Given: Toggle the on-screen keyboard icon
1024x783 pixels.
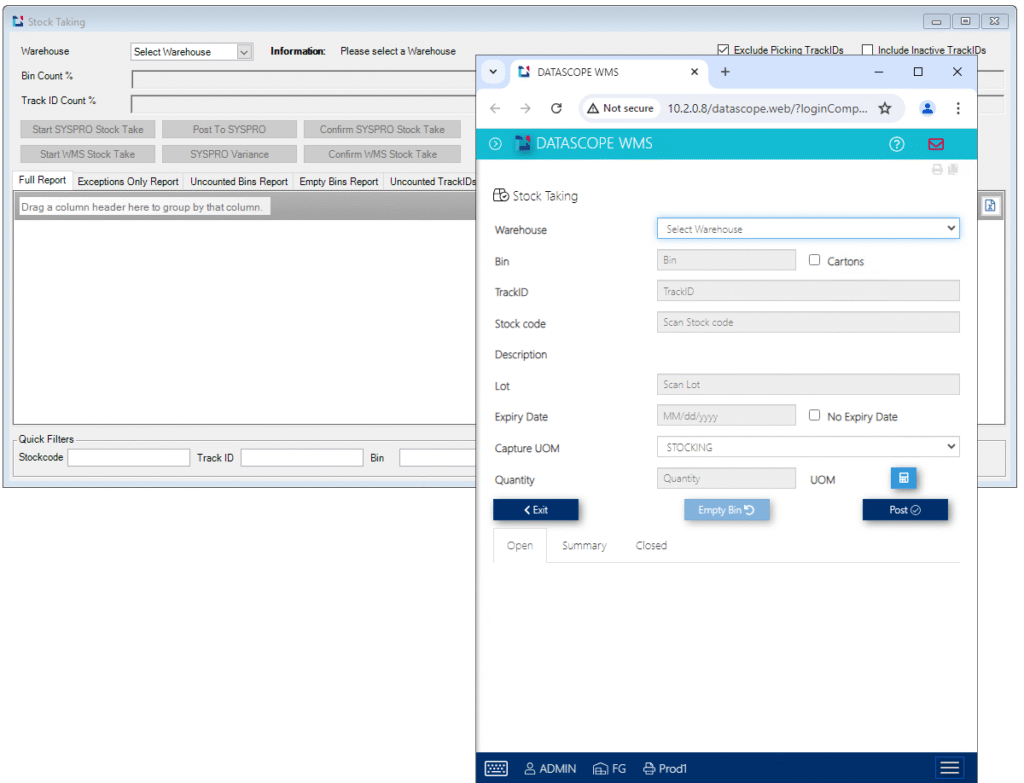Looking at the screenshot, I should click(x=496, y=768).
